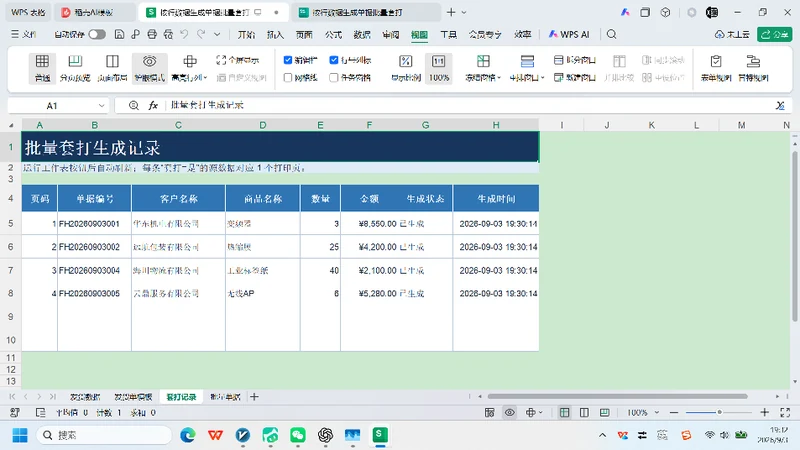Viewport: 800px width, 450px height.
Task: Collapse the formula bar with right-end icon
Action: click(780, 106)
